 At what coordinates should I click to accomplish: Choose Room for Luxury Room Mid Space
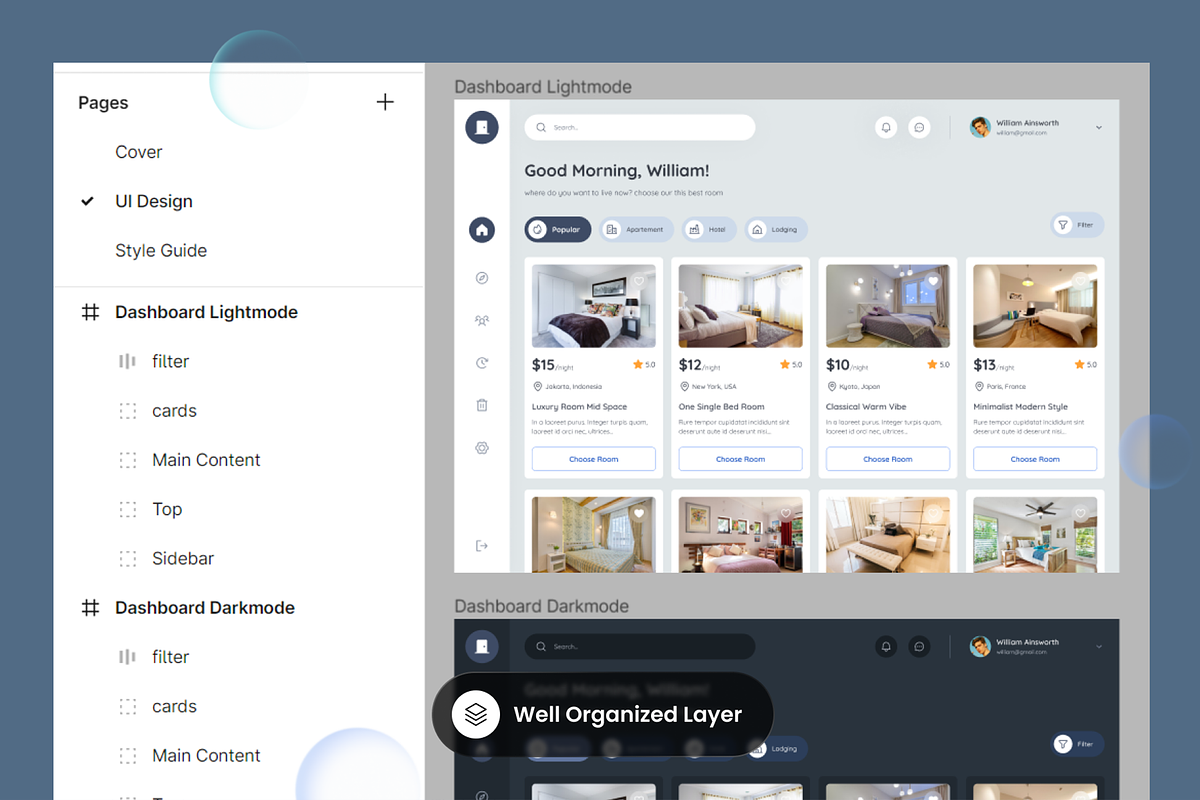point(593,459)
